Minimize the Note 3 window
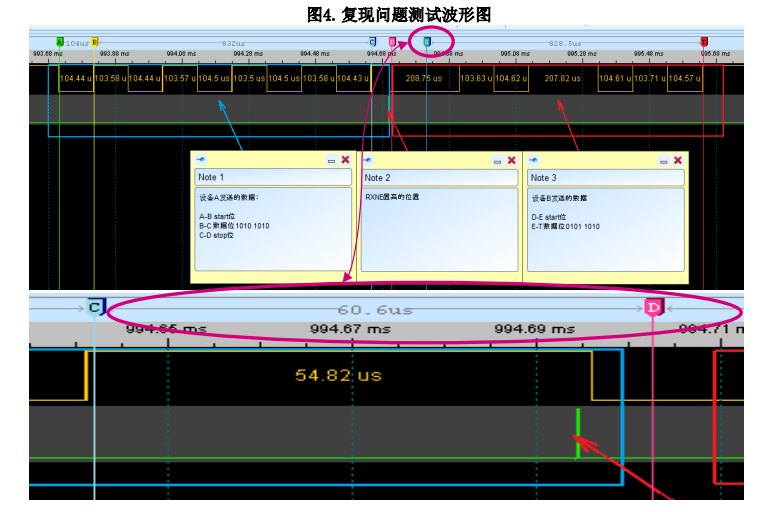This screenshot has height=512, width=765. 664,161
